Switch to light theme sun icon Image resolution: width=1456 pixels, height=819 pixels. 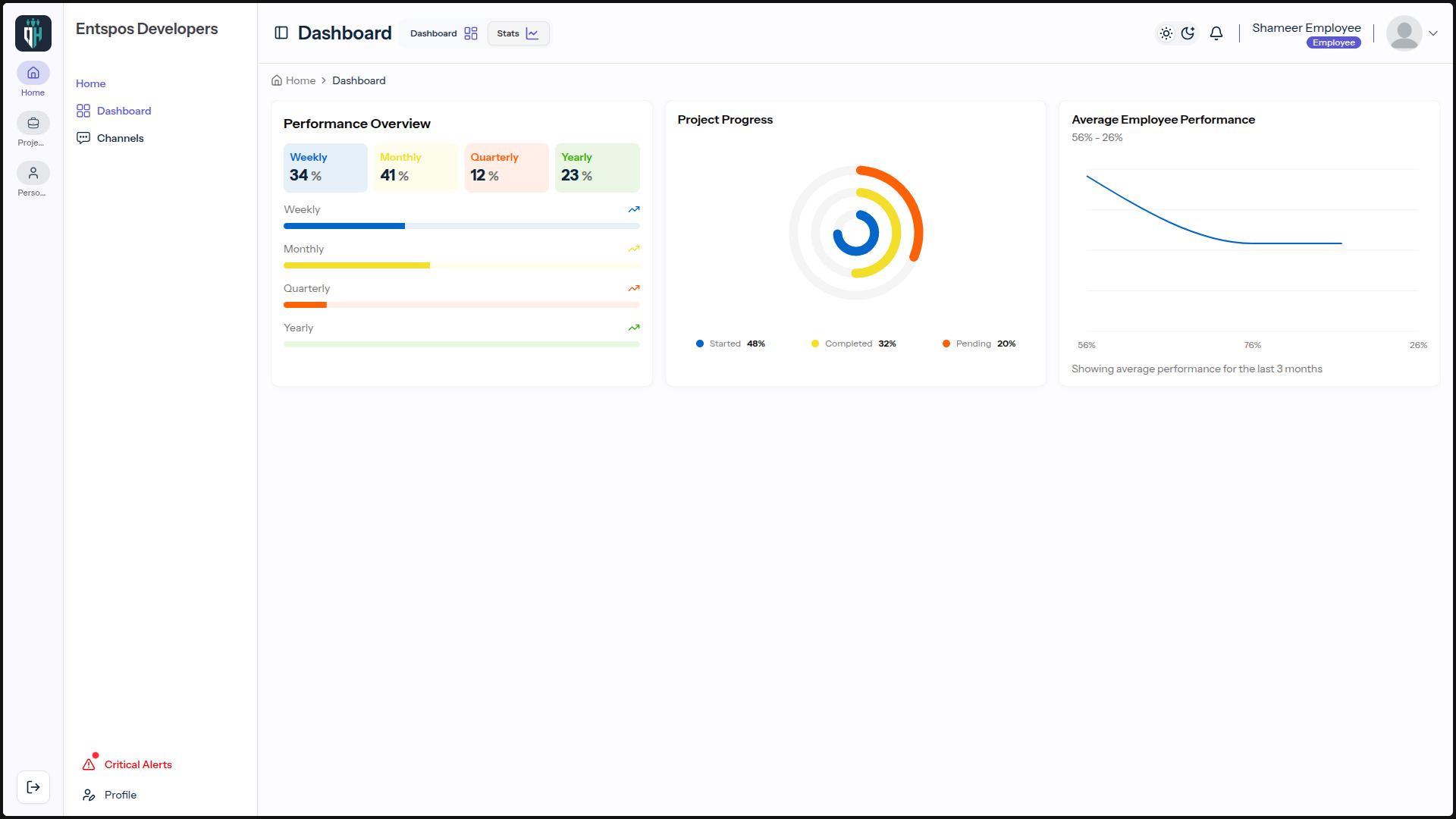pos(1166,33)
